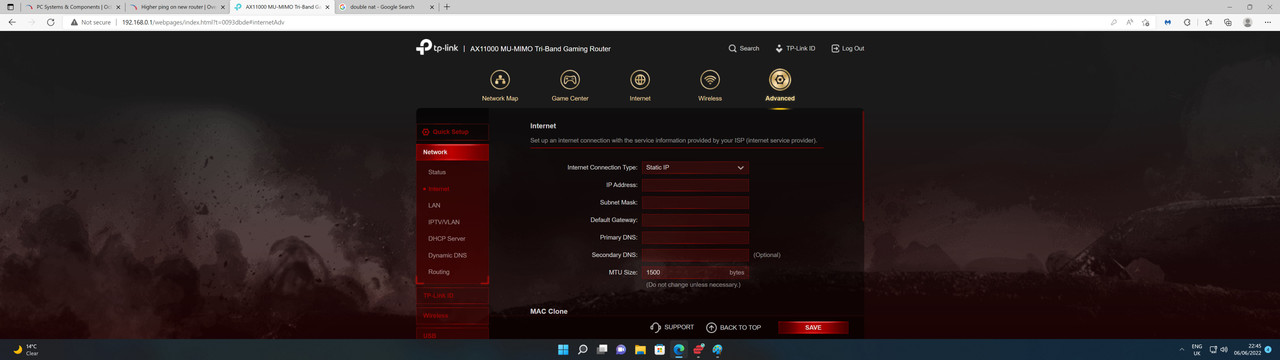Screen dimensions: 1280x360
Task: Switch to PC Systems & Components tab
Action: pos(73,7)
